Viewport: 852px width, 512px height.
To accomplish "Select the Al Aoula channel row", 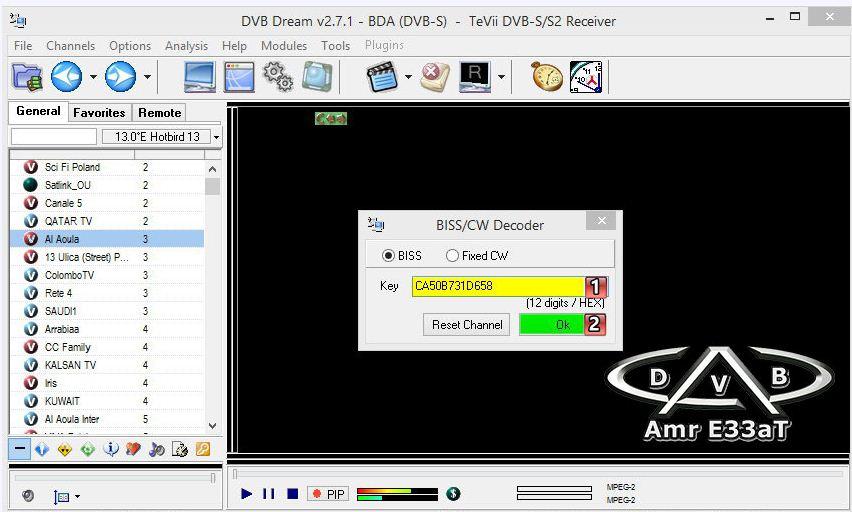I will point(107,239).
